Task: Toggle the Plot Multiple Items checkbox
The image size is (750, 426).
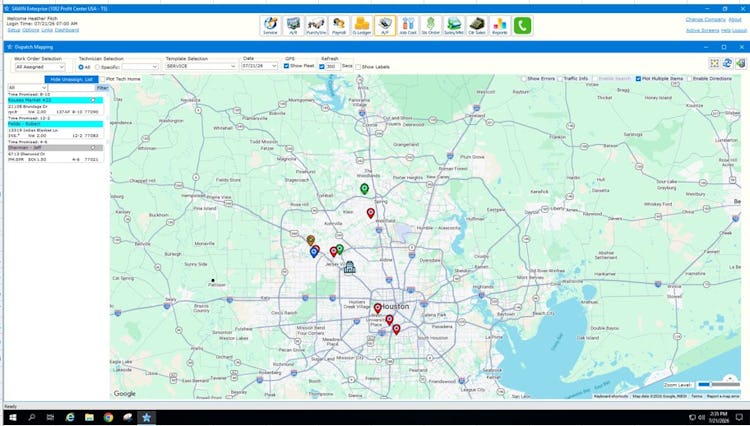Action: coord(639,79)
